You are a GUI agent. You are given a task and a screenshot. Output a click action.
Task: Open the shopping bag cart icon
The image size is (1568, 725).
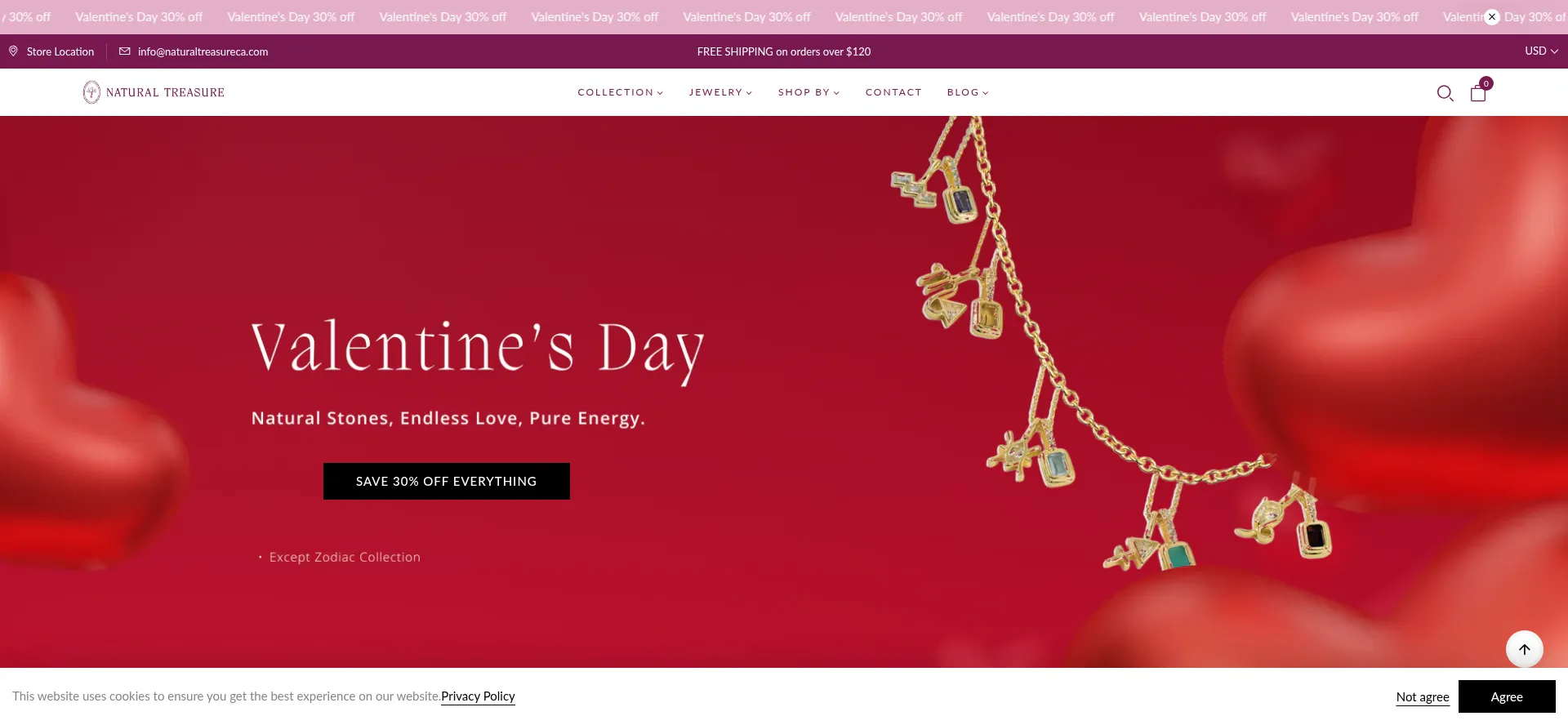pos(1477,94)
